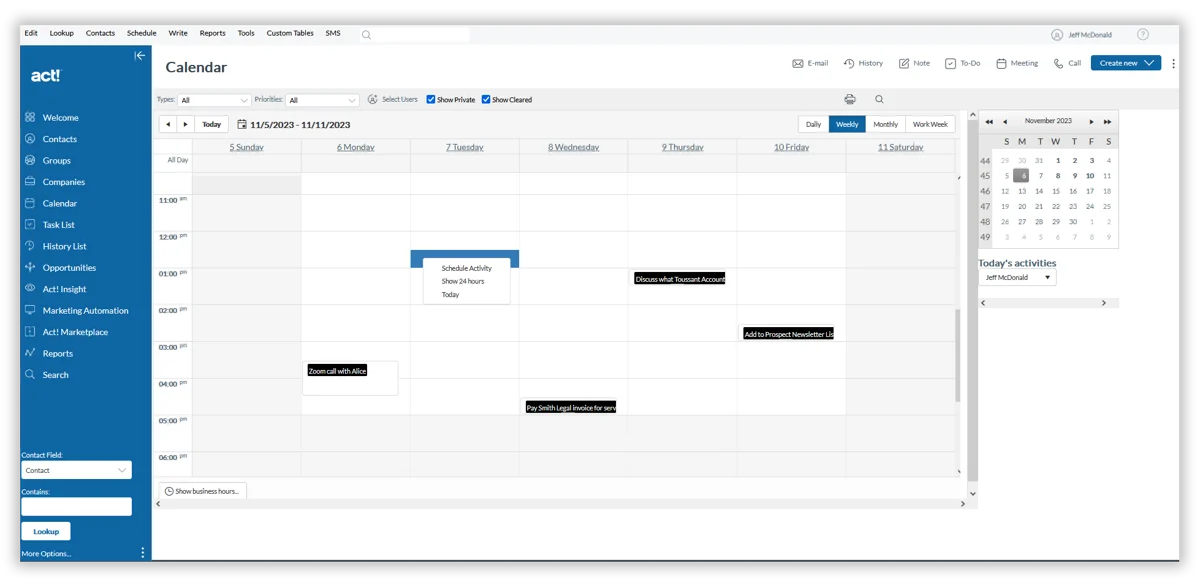Click the Today button in toolbar
1200x585 pixels.
click(x=211, y=124)
